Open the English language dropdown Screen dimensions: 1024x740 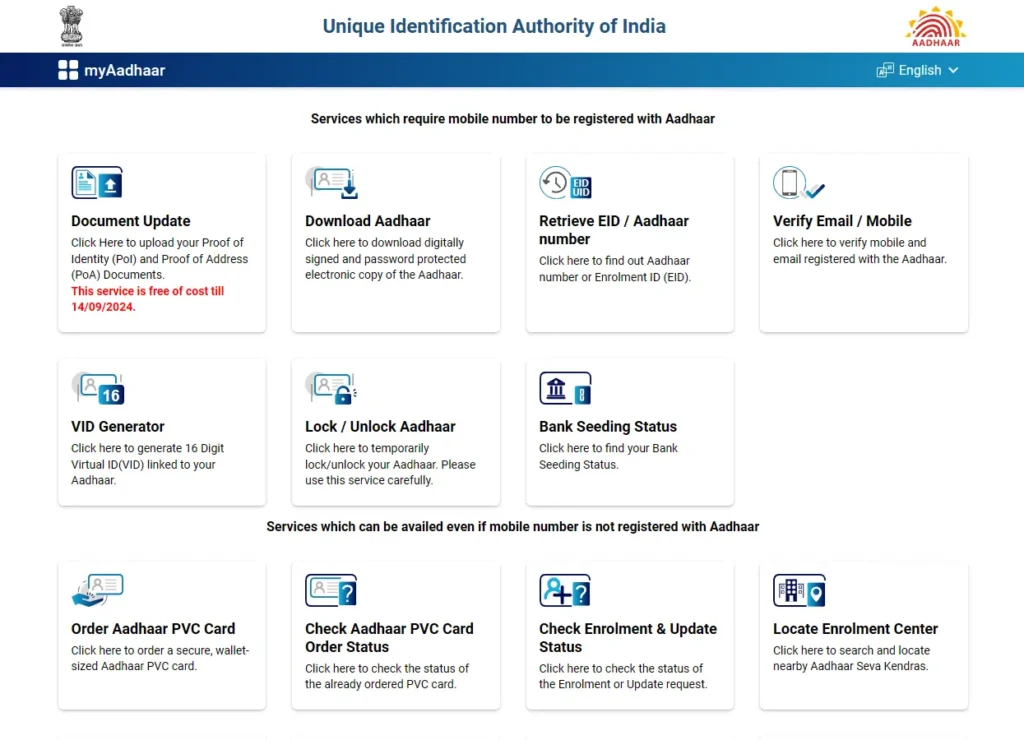918,70
